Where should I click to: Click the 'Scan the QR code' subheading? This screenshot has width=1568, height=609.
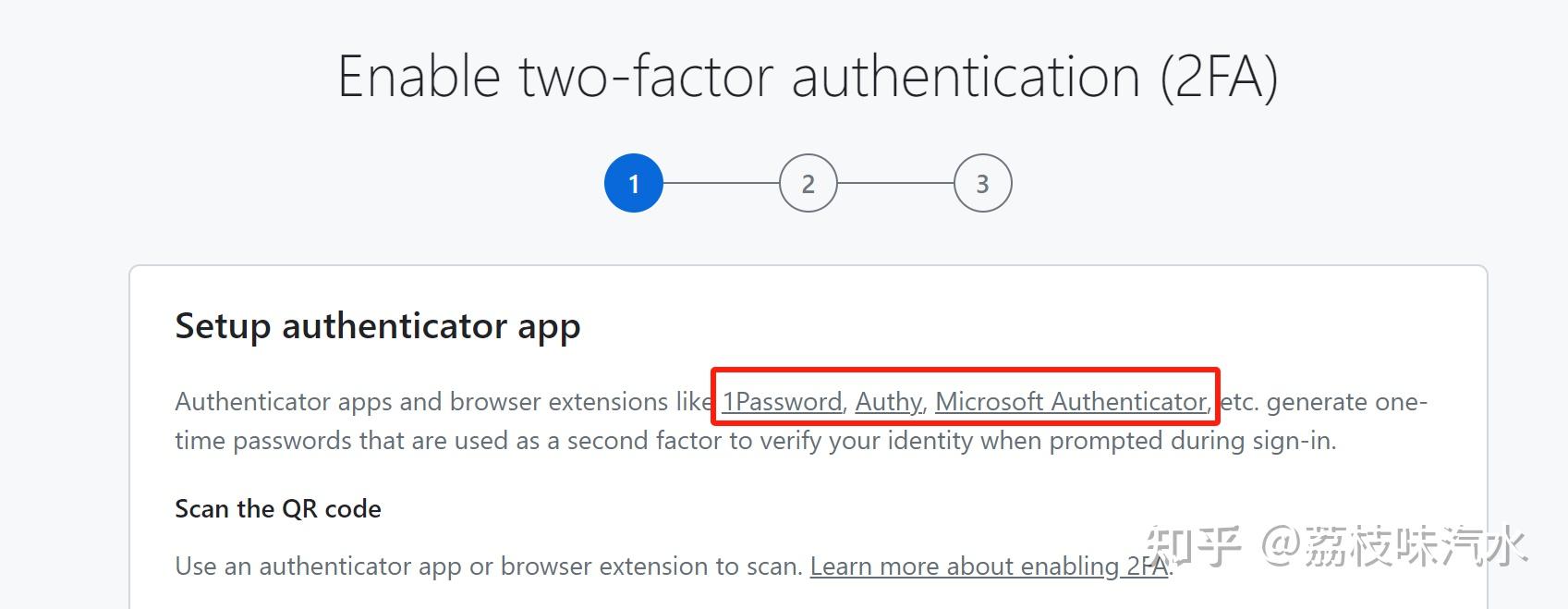(277, 509)
